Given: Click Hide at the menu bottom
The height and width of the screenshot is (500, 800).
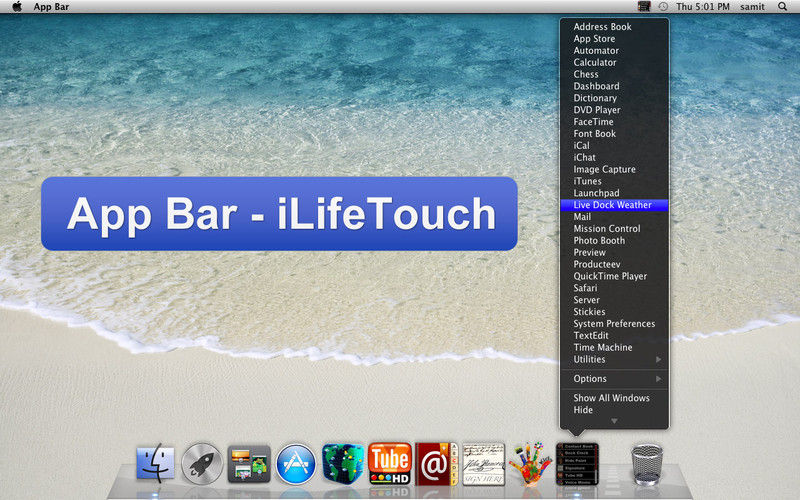Looking at the screenshot, I should (614, 410).
